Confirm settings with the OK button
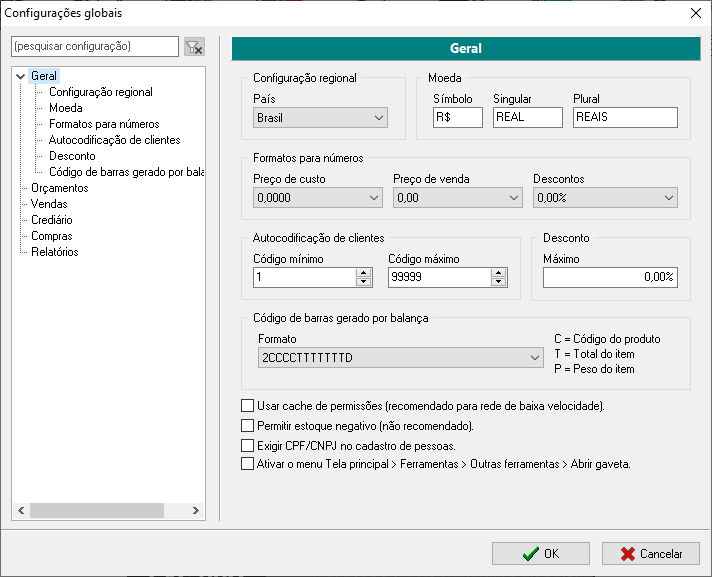This screenshot has height=577, width=712. [541, 554]
